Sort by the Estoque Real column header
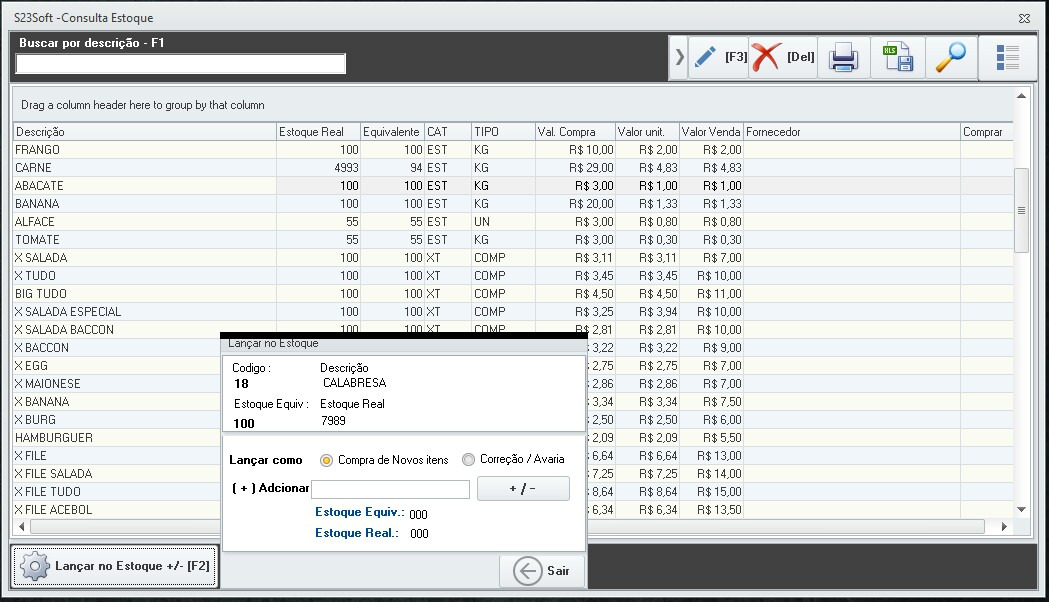 click(318, 132)
